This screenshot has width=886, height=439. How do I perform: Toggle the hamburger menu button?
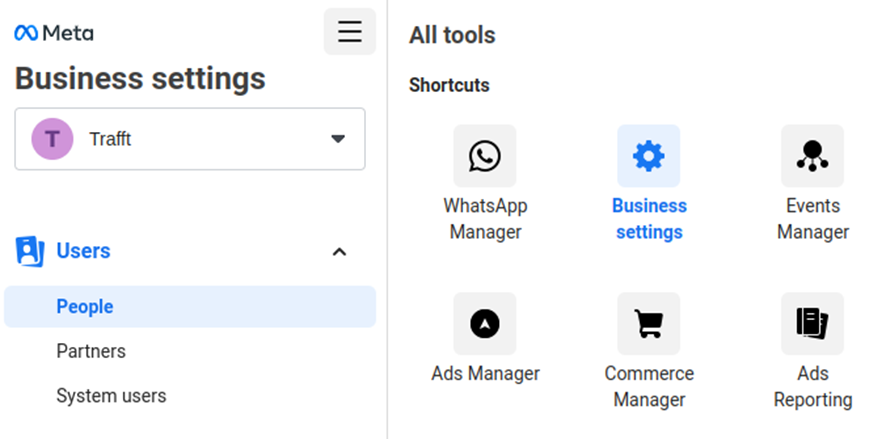tap(350, 32)
